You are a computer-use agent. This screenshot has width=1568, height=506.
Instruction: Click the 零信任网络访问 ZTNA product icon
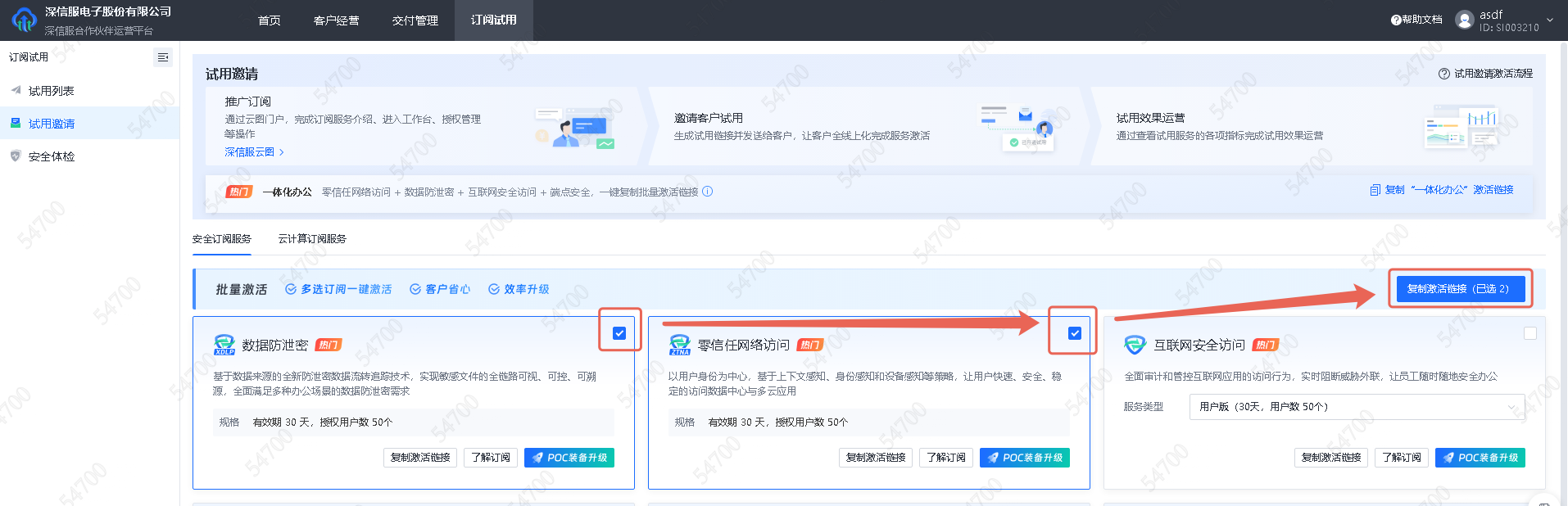pos(680,345)
